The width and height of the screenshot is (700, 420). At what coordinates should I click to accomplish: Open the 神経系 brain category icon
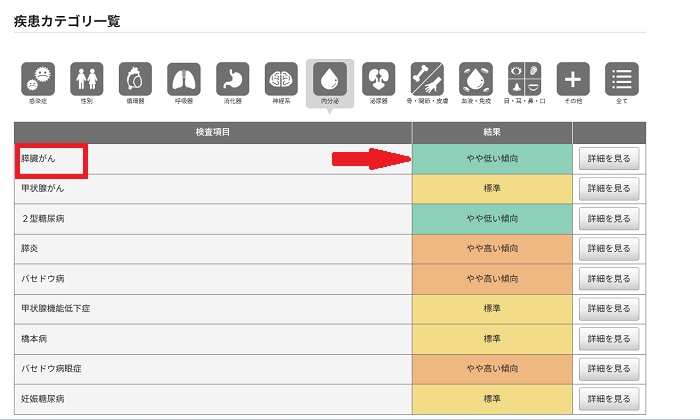pyautogui.click(x=281, y=79)
